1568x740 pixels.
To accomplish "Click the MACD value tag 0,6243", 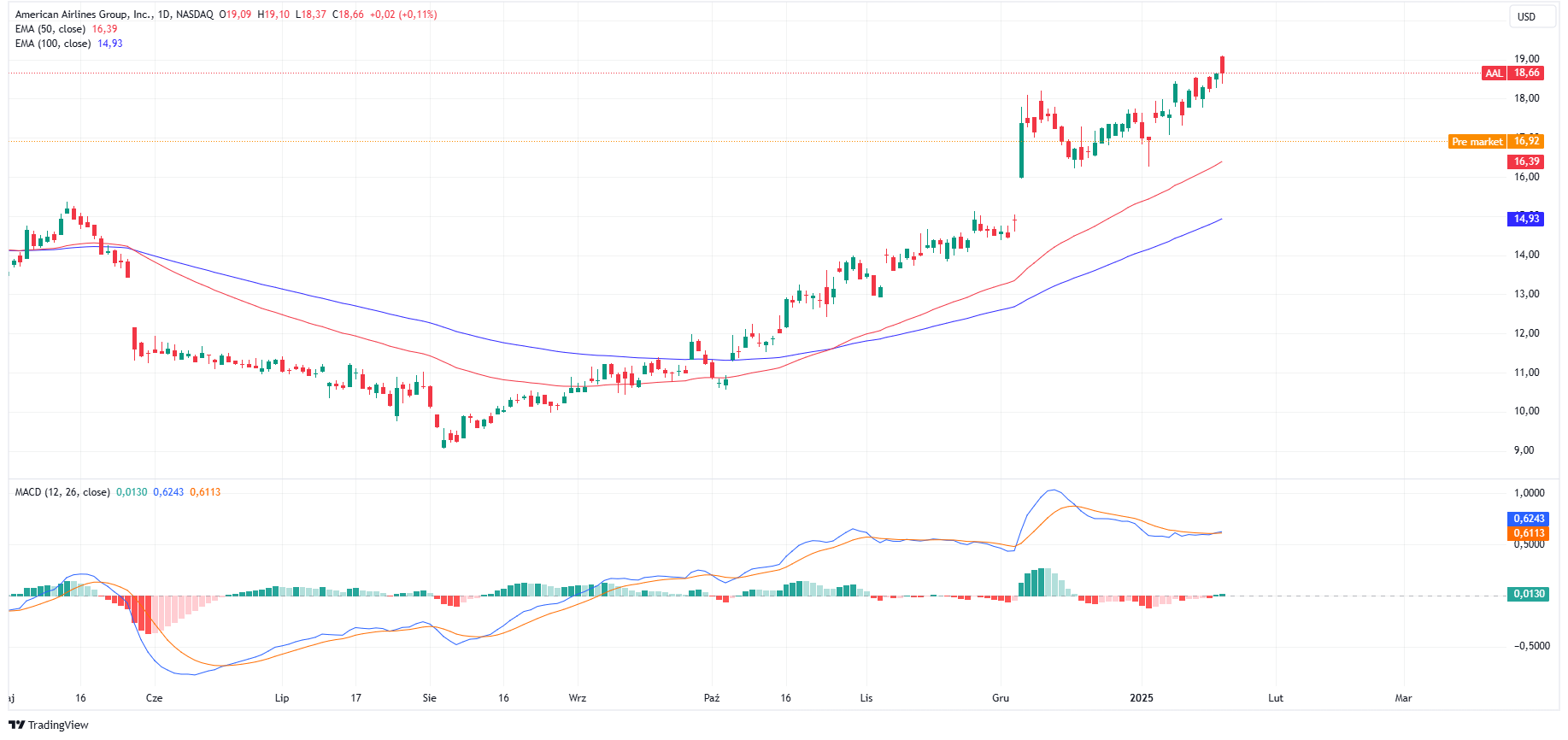I will coord(1529,519).
